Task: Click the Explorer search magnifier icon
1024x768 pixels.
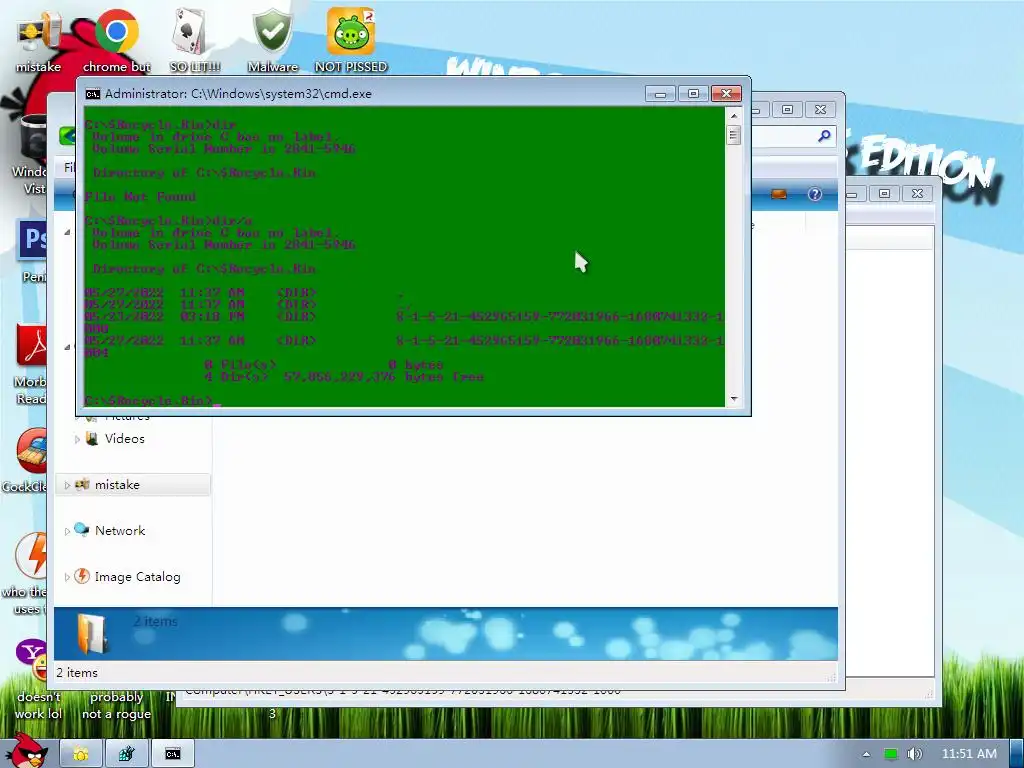Action: (824, 136)
